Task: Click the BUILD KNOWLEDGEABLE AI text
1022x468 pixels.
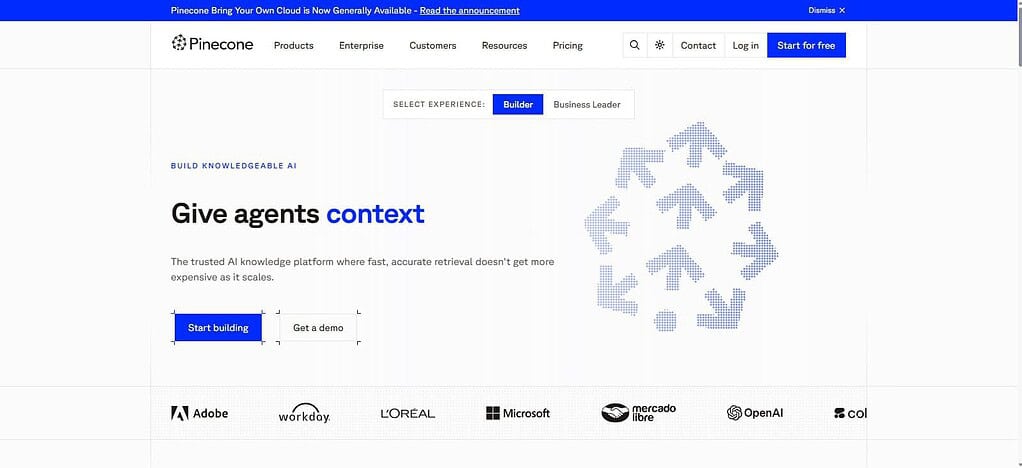Action: [x=233, y=166]
